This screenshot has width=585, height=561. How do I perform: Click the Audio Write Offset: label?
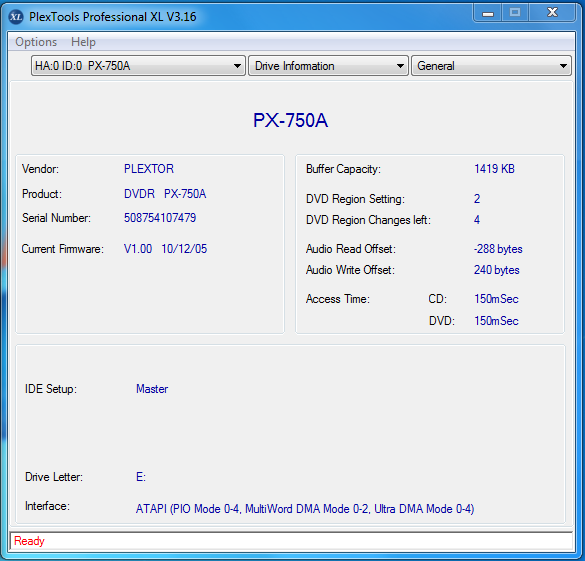click(x=350, y=270)
